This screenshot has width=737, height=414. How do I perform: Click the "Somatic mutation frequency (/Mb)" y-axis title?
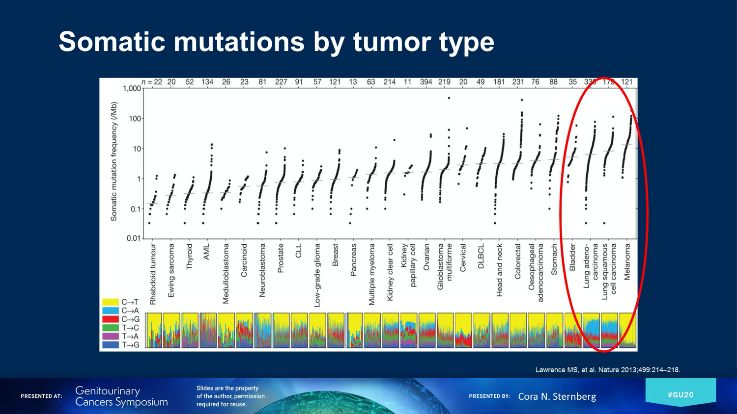click(113, 162)
